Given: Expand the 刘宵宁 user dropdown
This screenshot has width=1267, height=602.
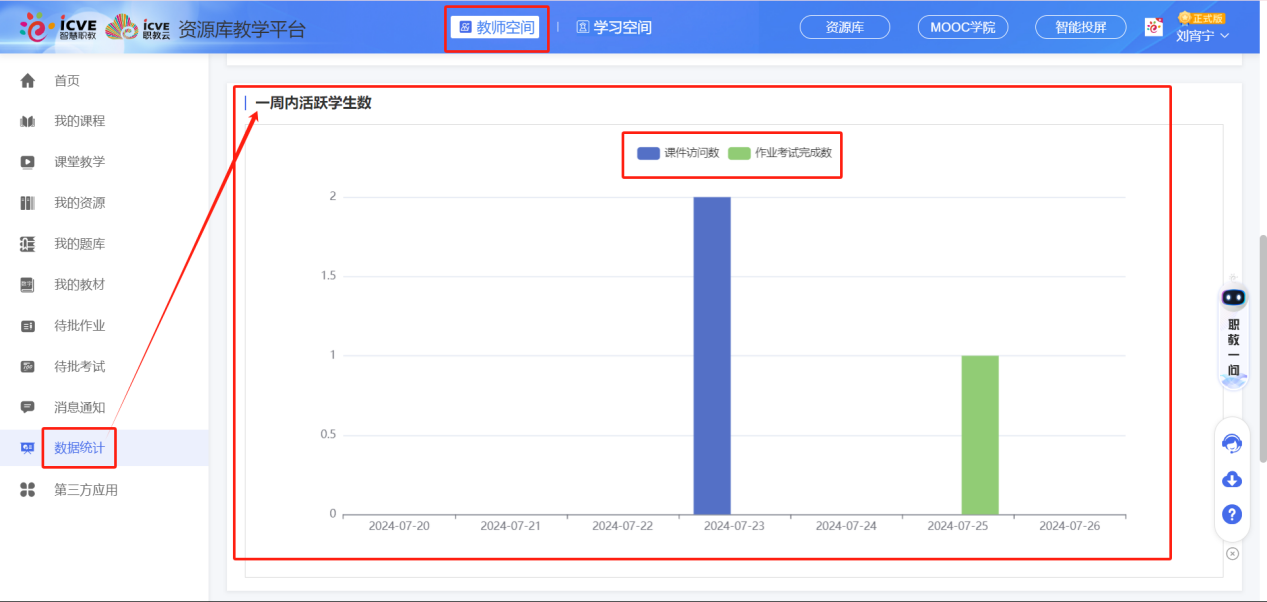Looking at the screenshot, I should tap(1202, 36).
